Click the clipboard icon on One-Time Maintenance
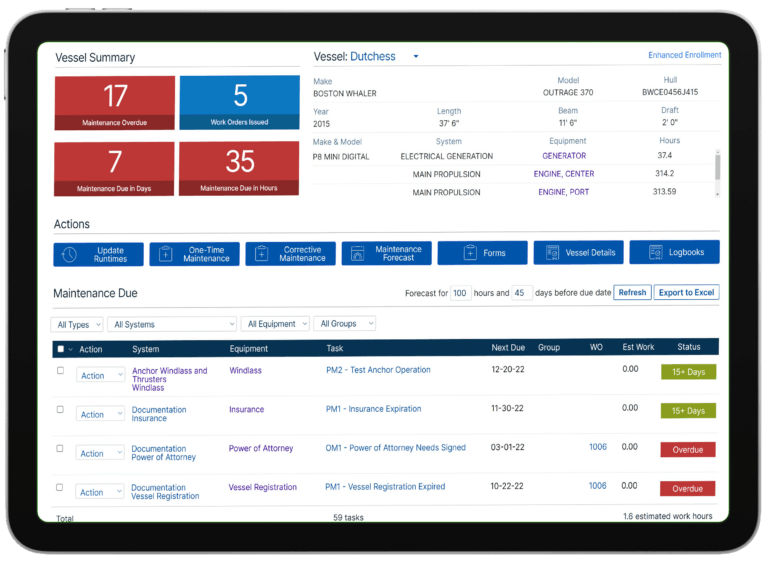Viewport: 768px width, 561px height. coord(166,254)
